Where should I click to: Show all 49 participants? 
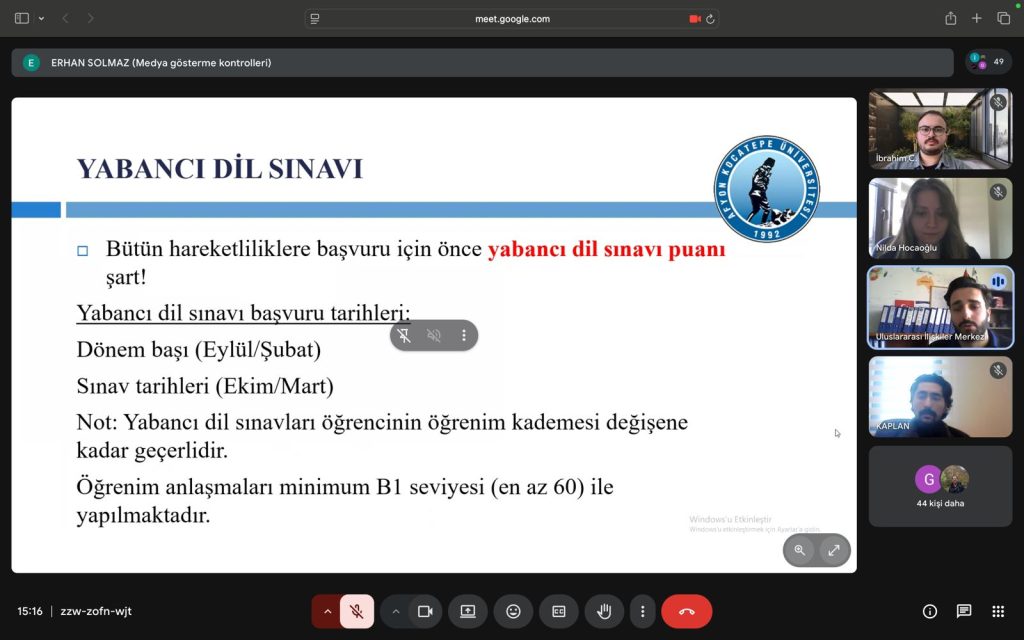pyautogui.click(x=988, y=62)
